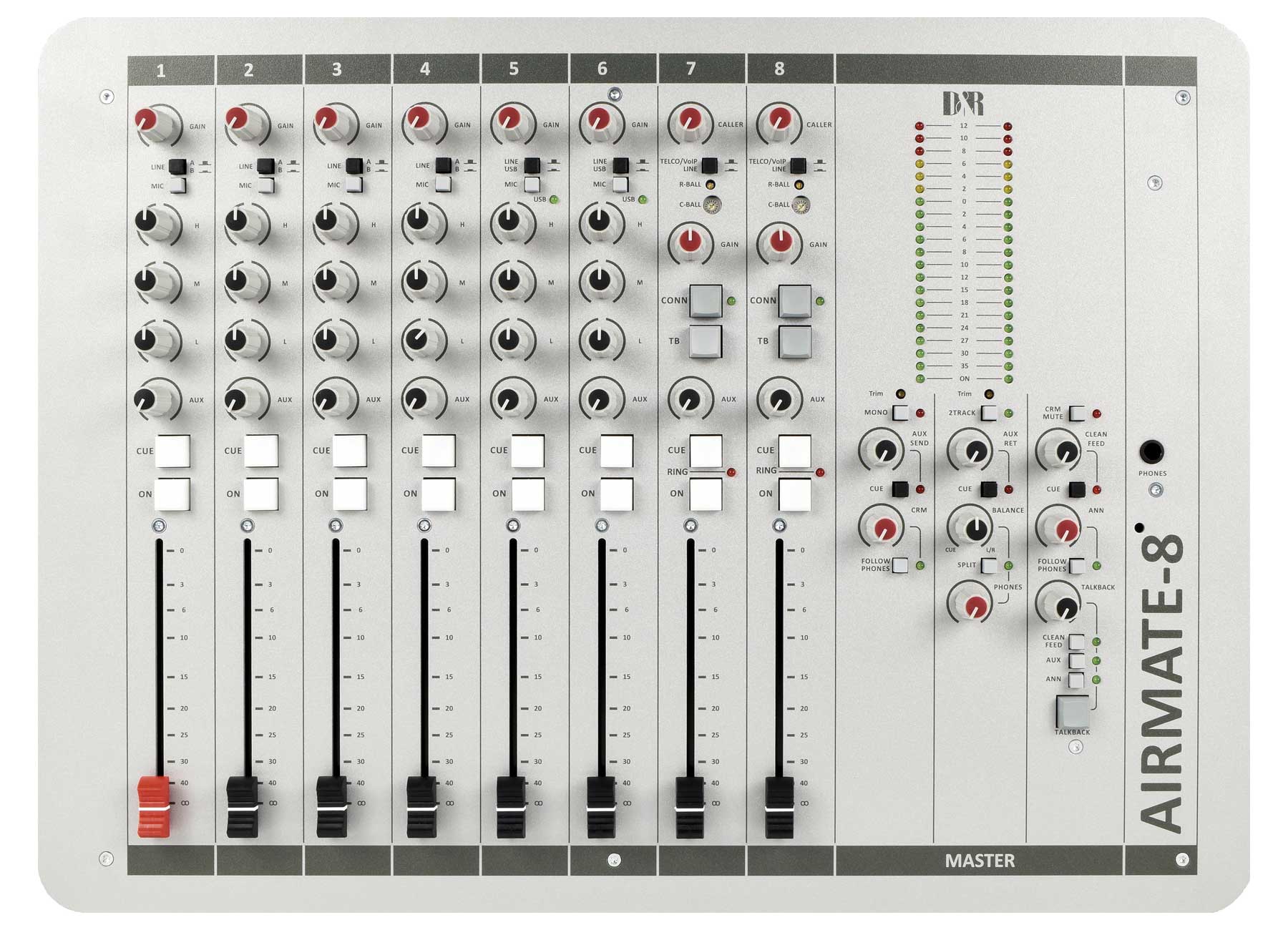The image size is (1288, 930).
Task: Click the black fader cap on channel 6
Action: (x=601, y=806)
